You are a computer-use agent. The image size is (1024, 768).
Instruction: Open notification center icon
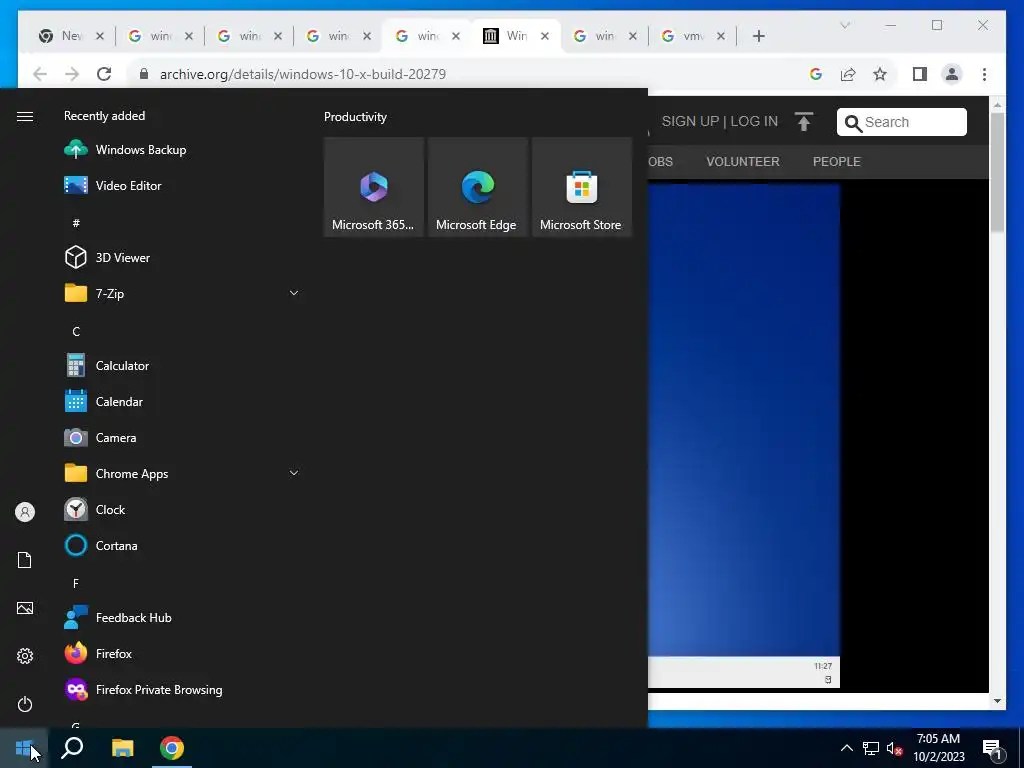[992, 749]
